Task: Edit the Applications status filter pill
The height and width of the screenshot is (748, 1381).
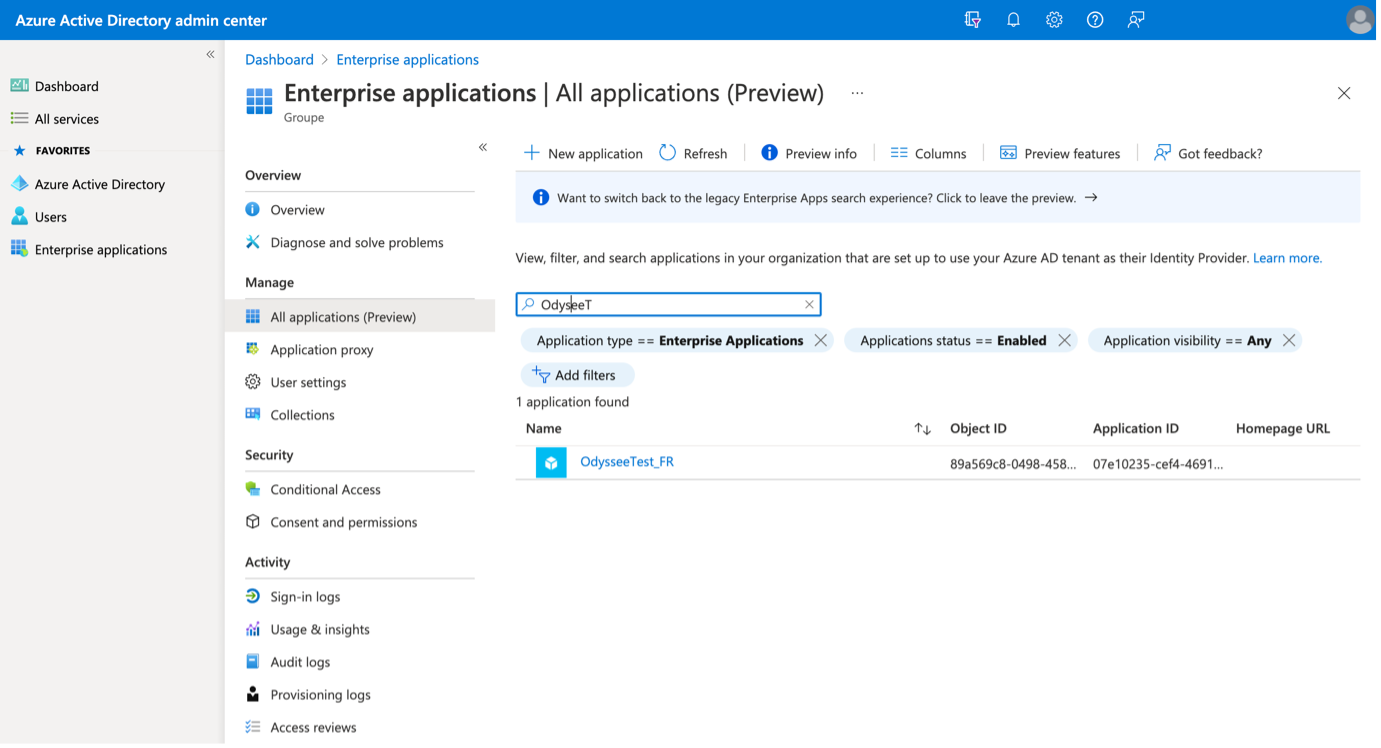Action: pos(953,341)
